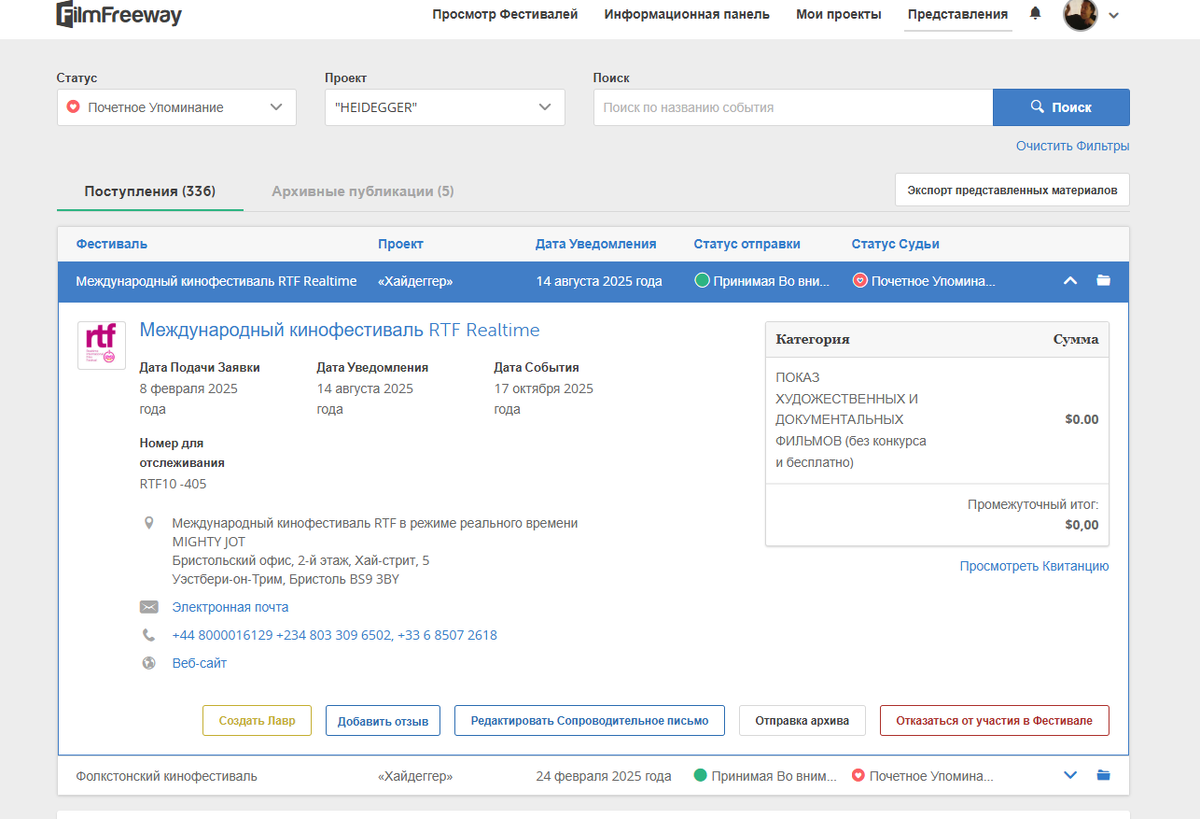Sort by Статус отправки column
This screenshot has width=1200, height=819.
point(747,244)
